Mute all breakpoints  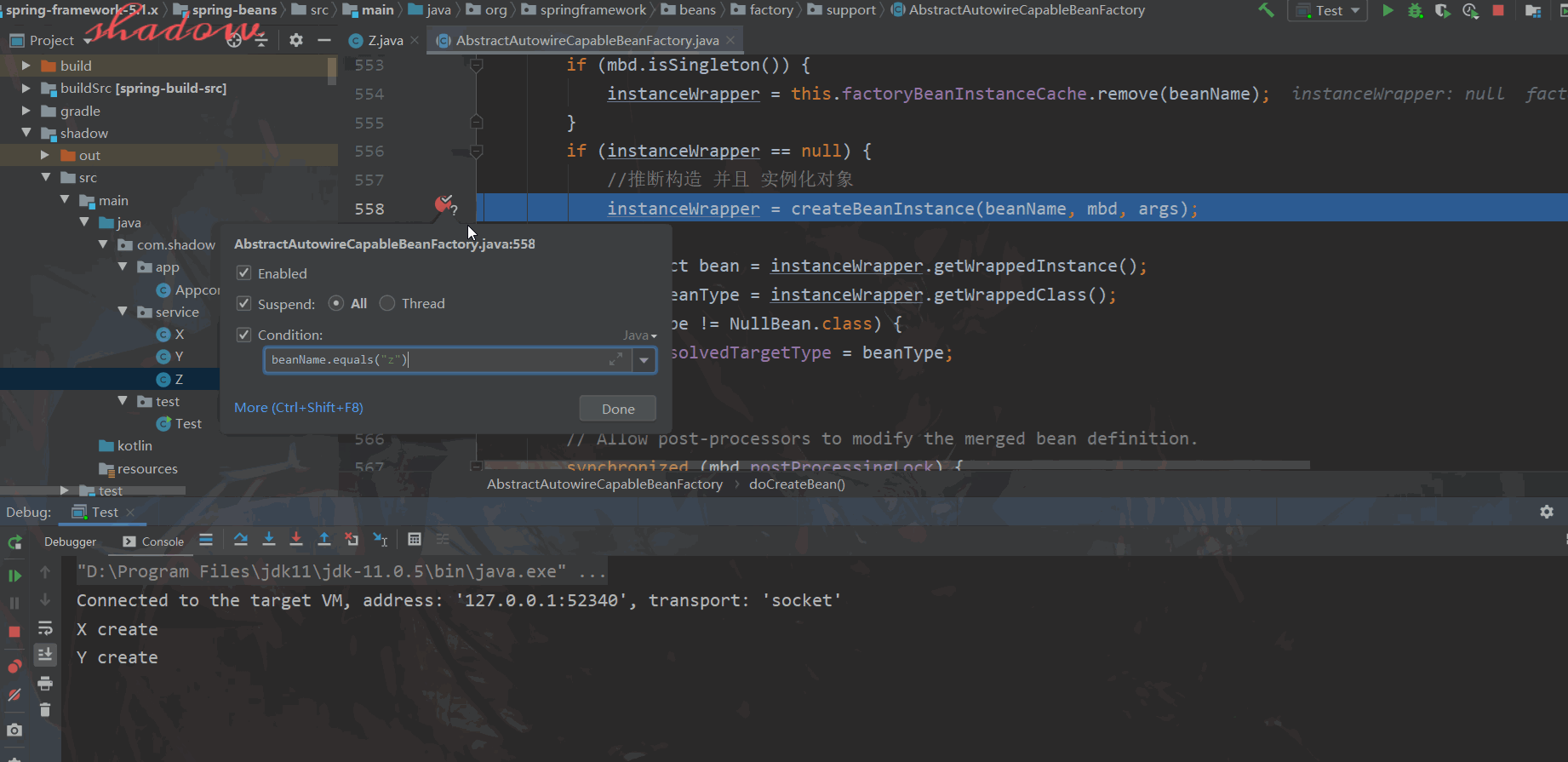coord(14,696)
